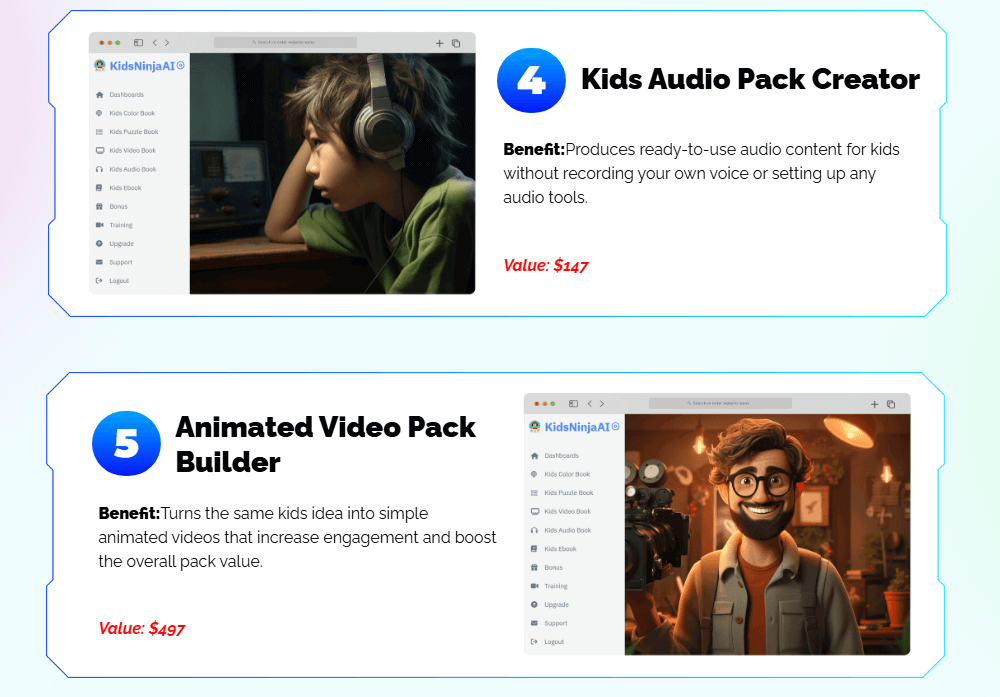Click the forward navigation chevron
Image resolution: width=1000 pixels, height=697 pixels.
tap(165, 43)
